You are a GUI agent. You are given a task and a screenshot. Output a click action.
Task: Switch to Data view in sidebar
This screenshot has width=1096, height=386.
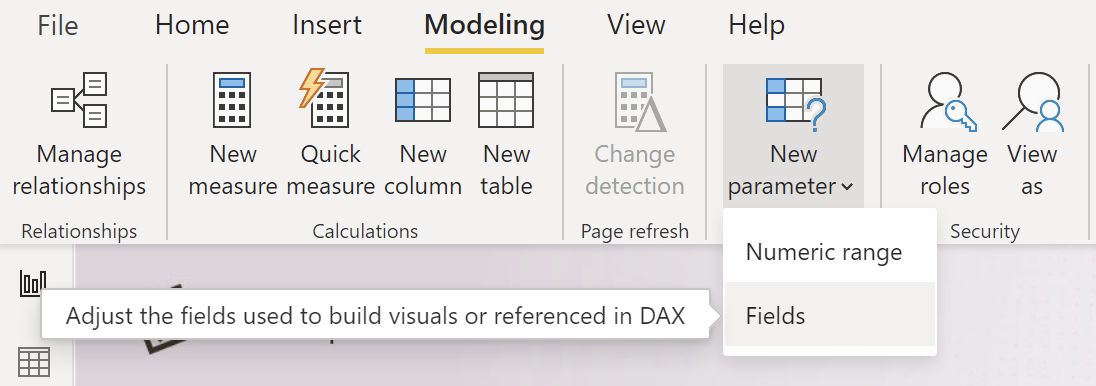tap(34, 362)
